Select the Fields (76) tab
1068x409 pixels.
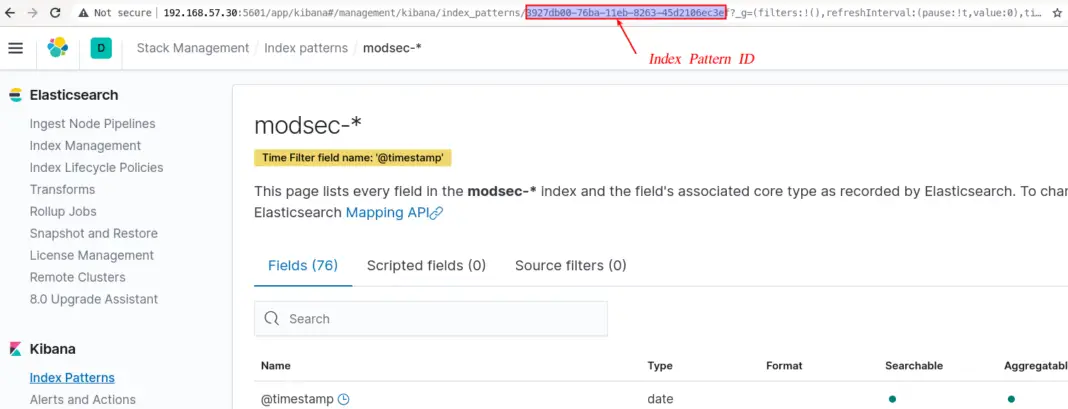click(303, 265)
